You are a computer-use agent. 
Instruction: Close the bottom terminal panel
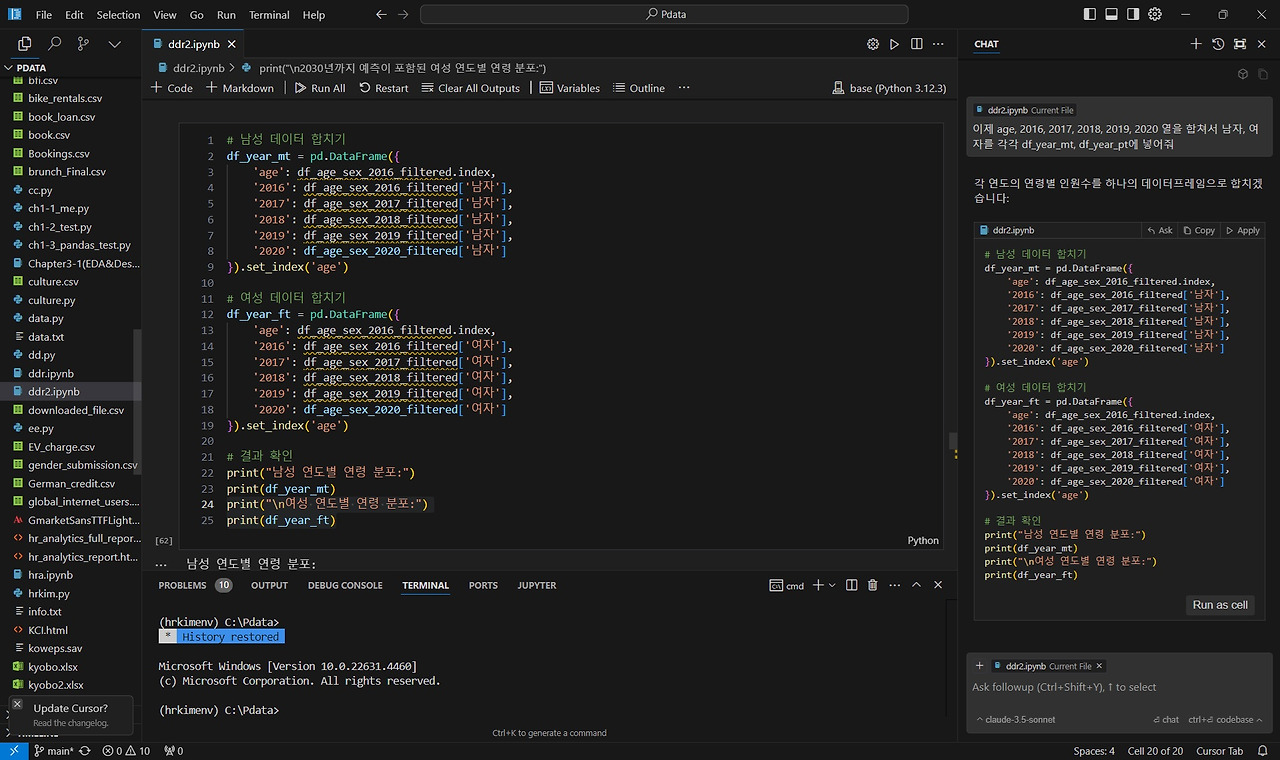pyautogui.click(x=938, y=585)
